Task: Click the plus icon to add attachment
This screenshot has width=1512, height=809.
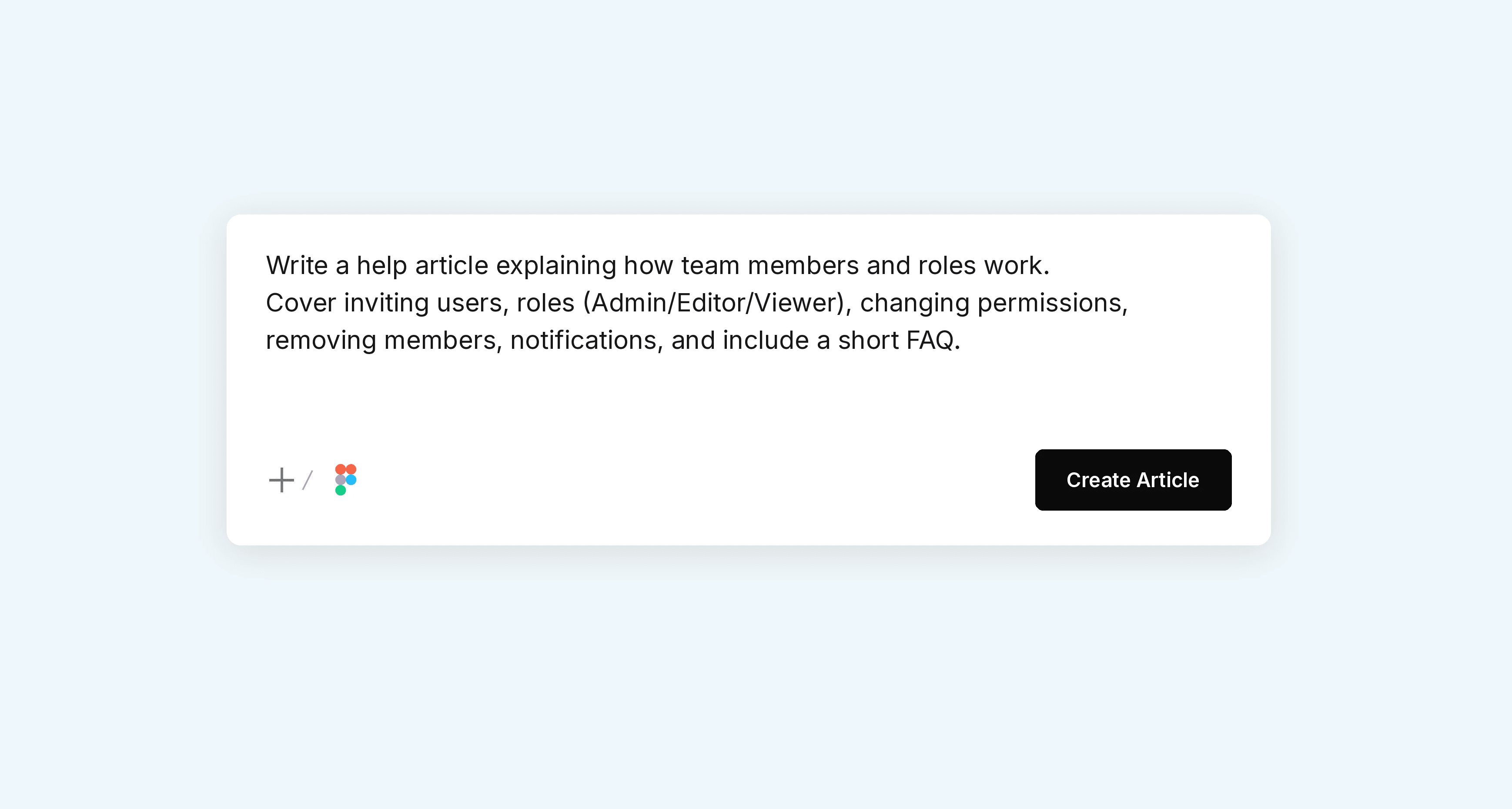Action: pos(281,480)
